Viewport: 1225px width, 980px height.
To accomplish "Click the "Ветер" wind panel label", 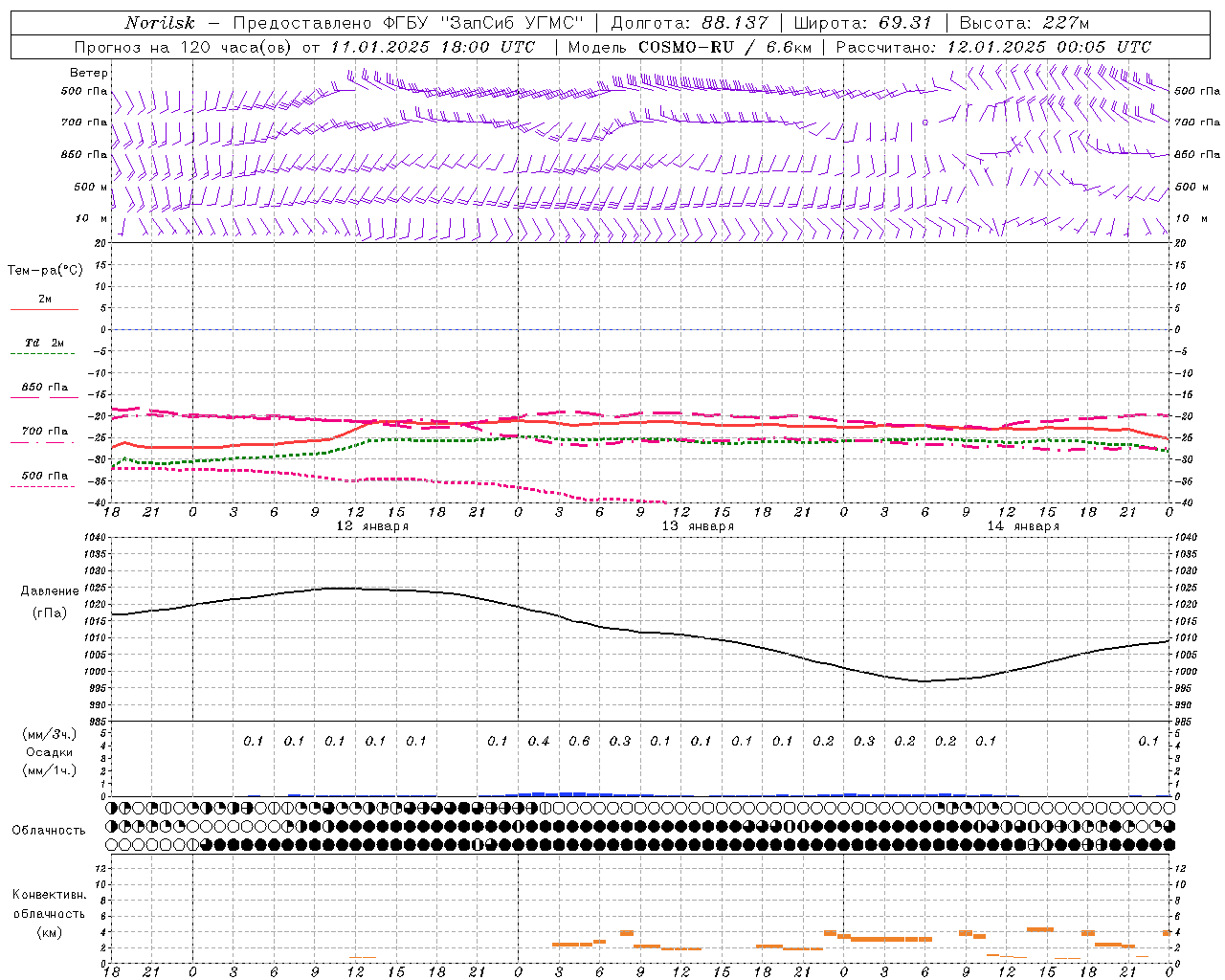I will click(x=89, y=73).
